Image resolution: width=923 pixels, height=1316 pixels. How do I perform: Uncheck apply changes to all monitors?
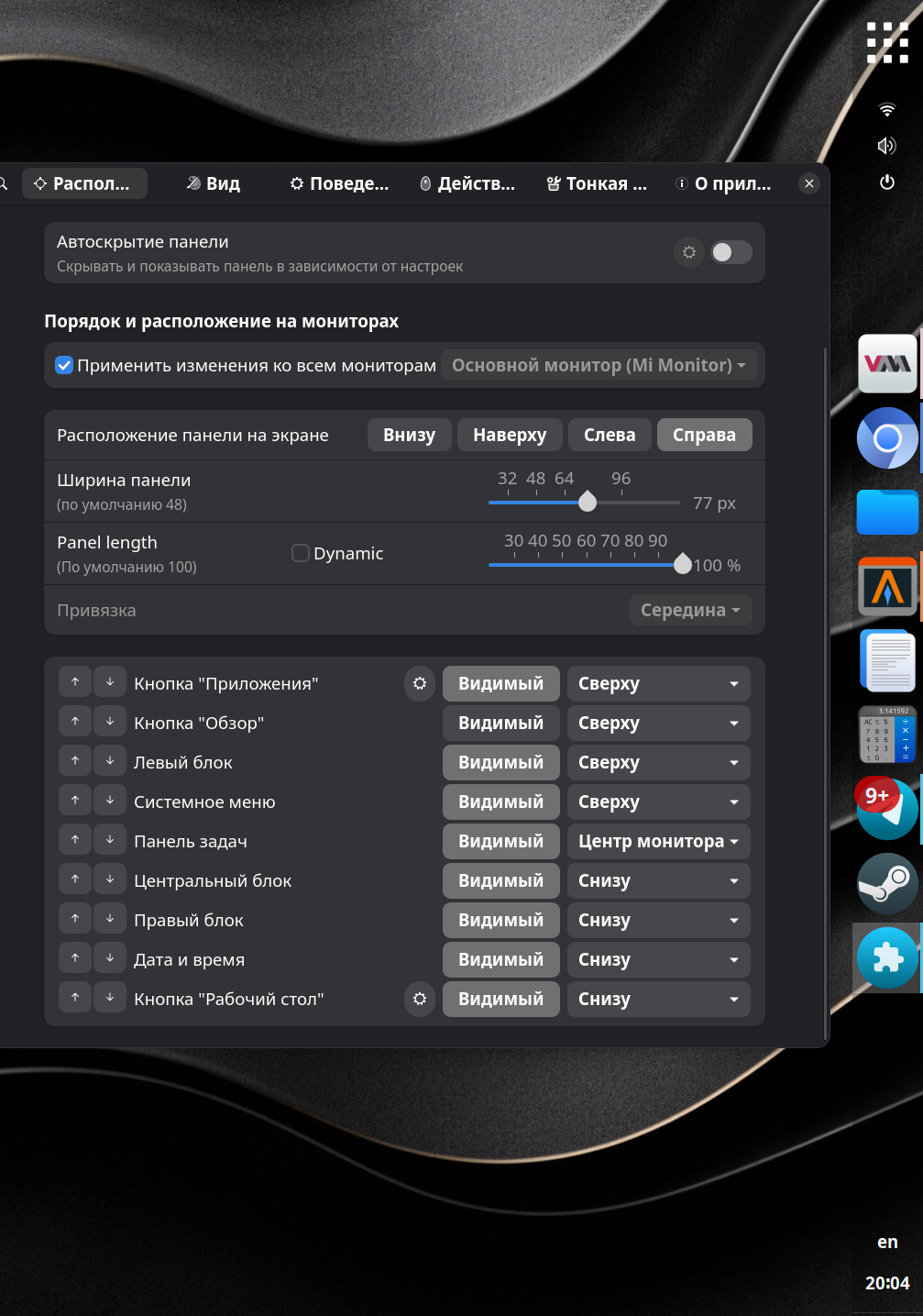coord(64,365)
